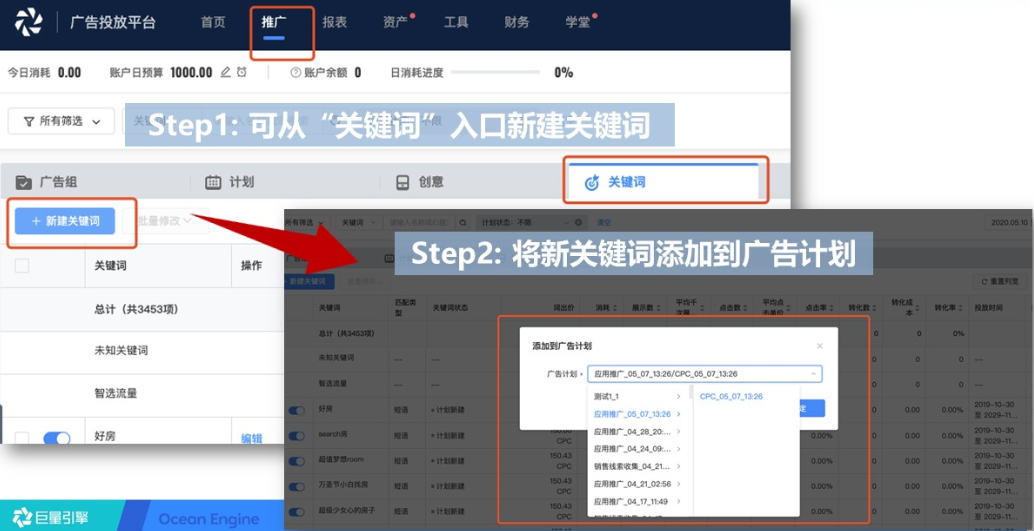Click 未知关键词 row in Step1 table
Viewport: 1034px width, 531px height.
121,350
